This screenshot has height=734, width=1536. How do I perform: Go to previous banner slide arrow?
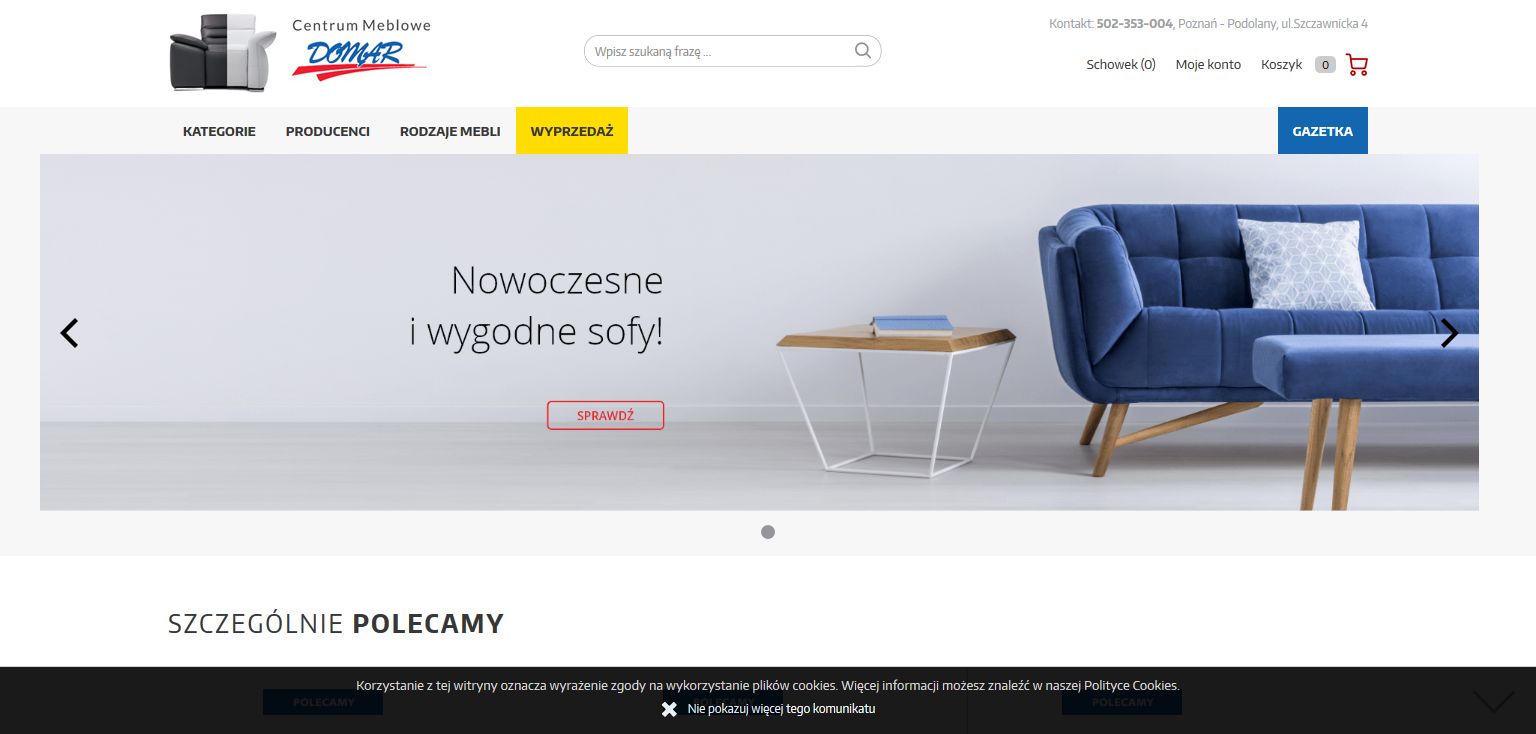[x=69, y=333]
